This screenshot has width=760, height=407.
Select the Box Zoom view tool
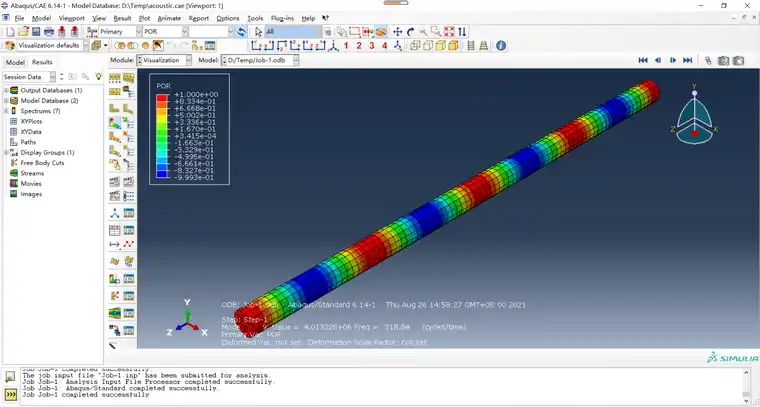point(436,32)
